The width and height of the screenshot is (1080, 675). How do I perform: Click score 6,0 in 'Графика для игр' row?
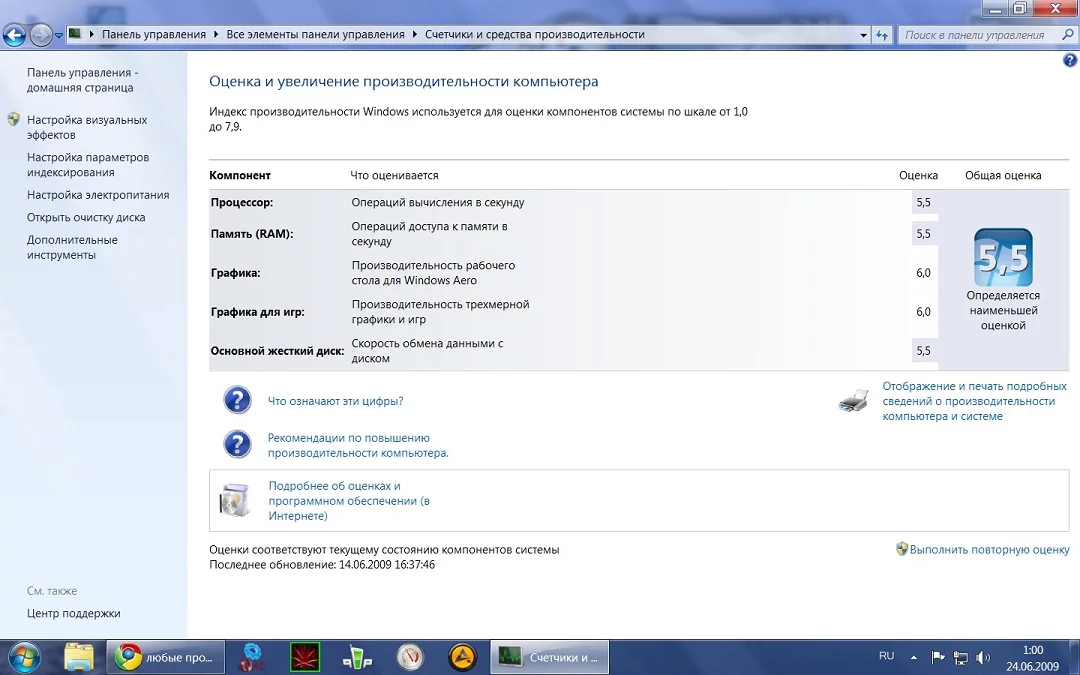(x=924, y=312)
